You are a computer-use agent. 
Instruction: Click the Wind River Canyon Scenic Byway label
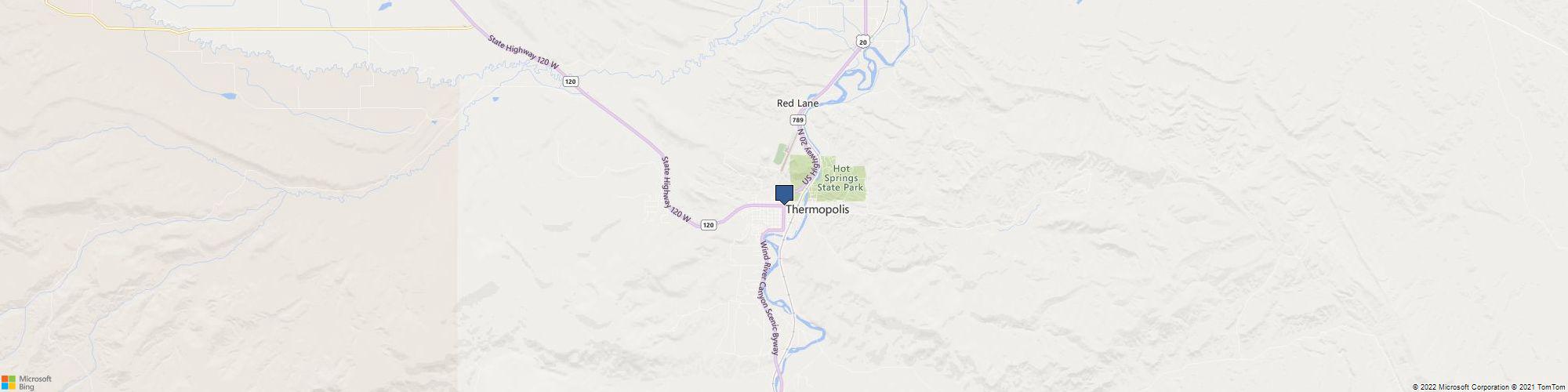point(768,299)
